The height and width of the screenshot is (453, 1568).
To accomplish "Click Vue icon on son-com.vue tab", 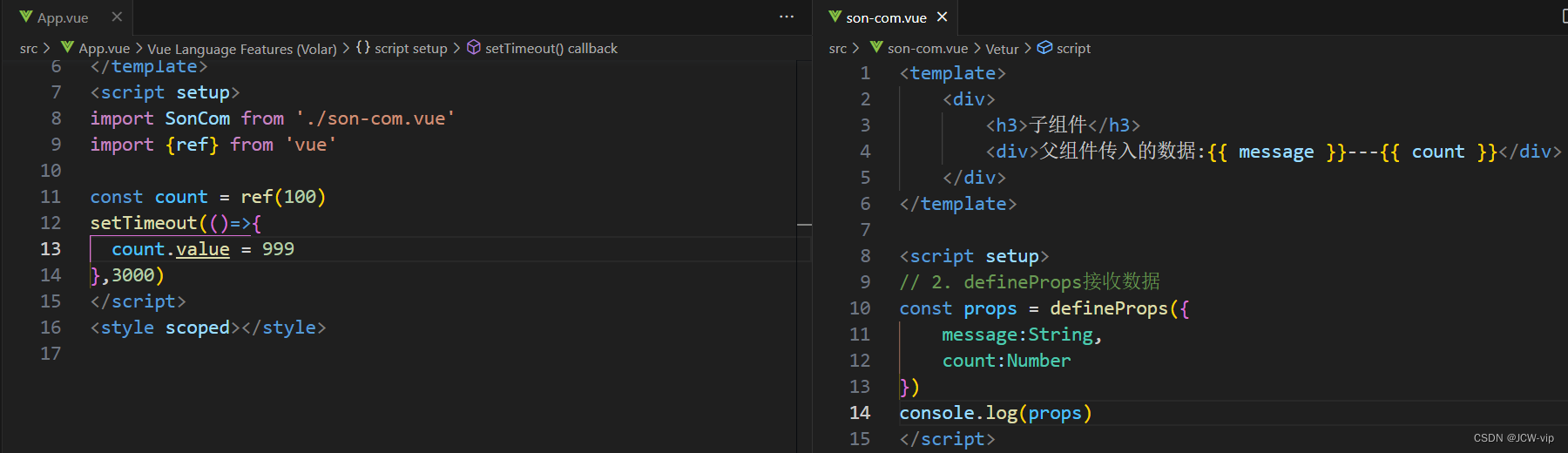I will (835, 17).
